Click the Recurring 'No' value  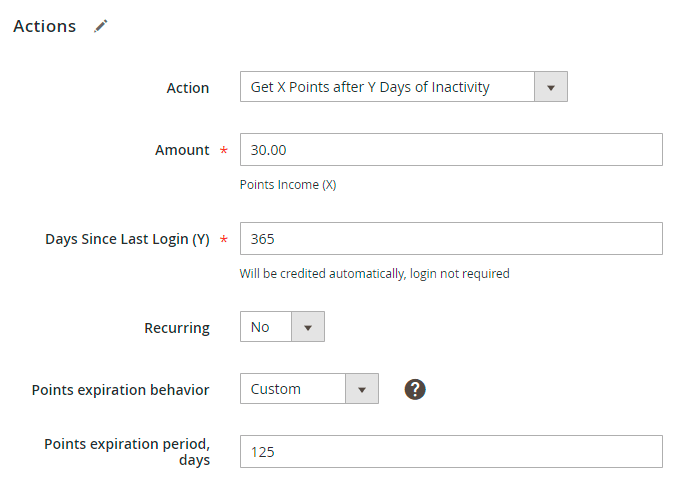tap(265, 327)
